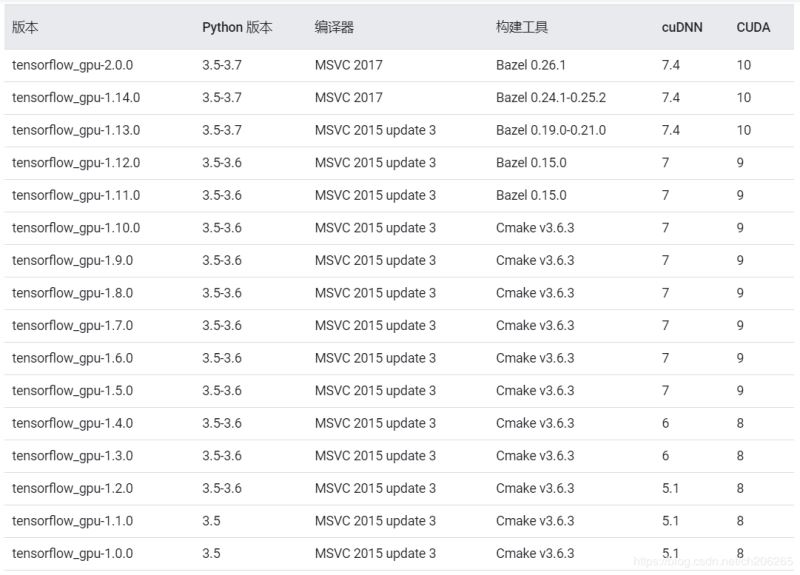Select the tensorflow_gpu-1.1.0 version cell
This screenshot has width=800, height=575.
72,521
